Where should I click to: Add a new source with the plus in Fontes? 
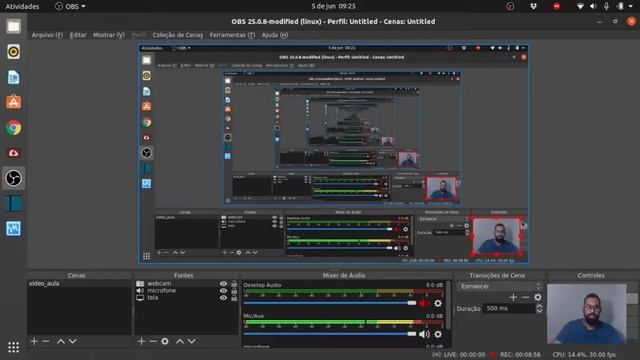coord(141,341)
